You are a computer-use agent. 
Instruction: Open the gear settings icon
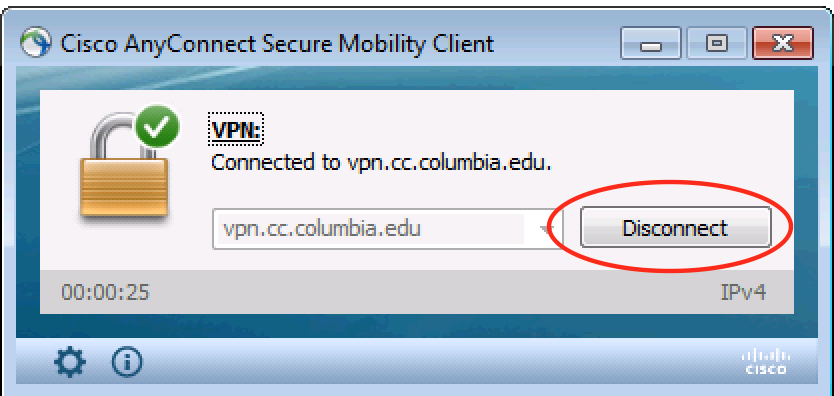click(x=70, y=363)
